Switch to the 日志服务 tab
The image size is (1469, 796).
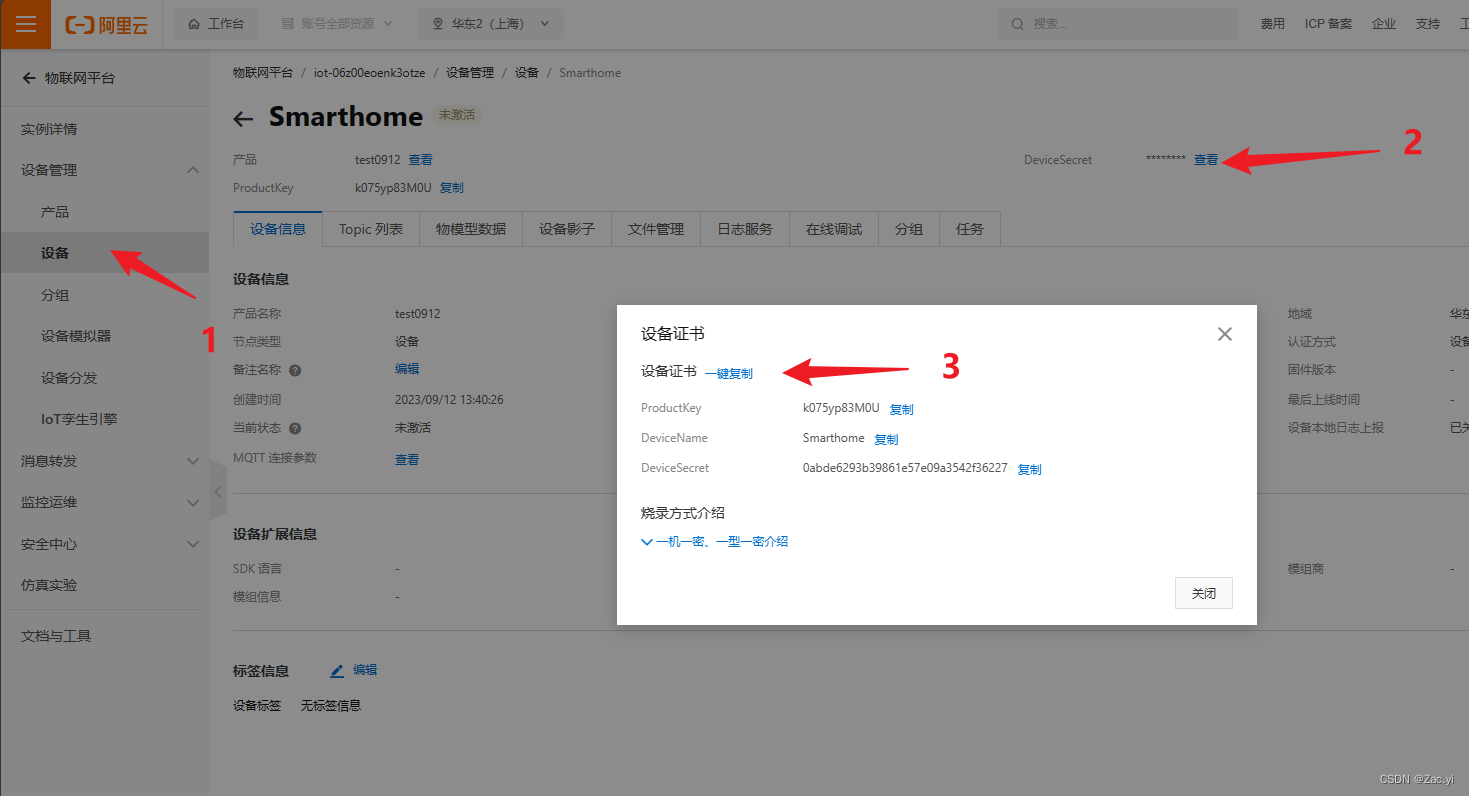tap(745, 229)
